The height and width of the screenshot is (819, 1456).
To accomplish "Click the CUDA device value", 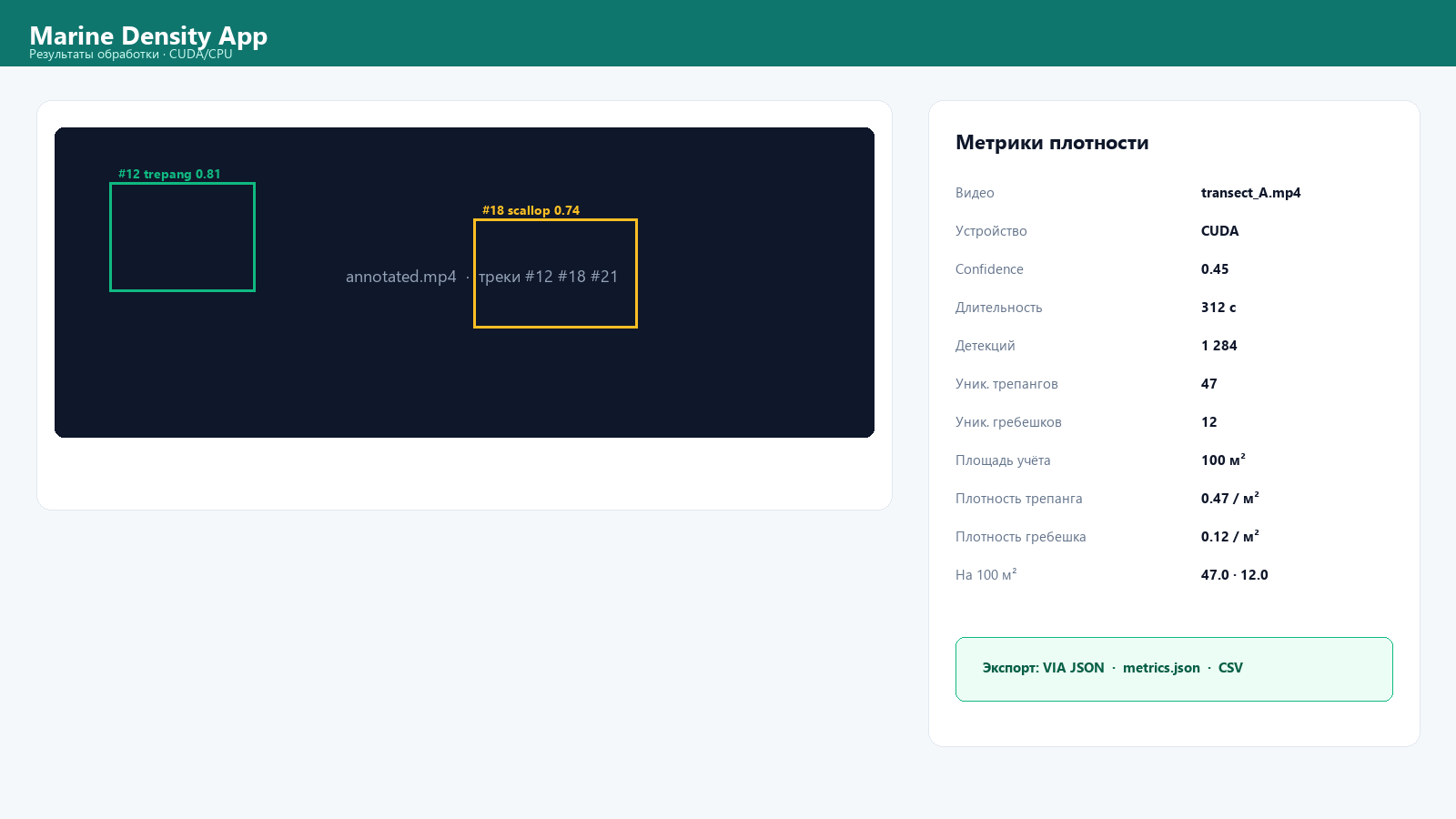I will click(1219, 231).
